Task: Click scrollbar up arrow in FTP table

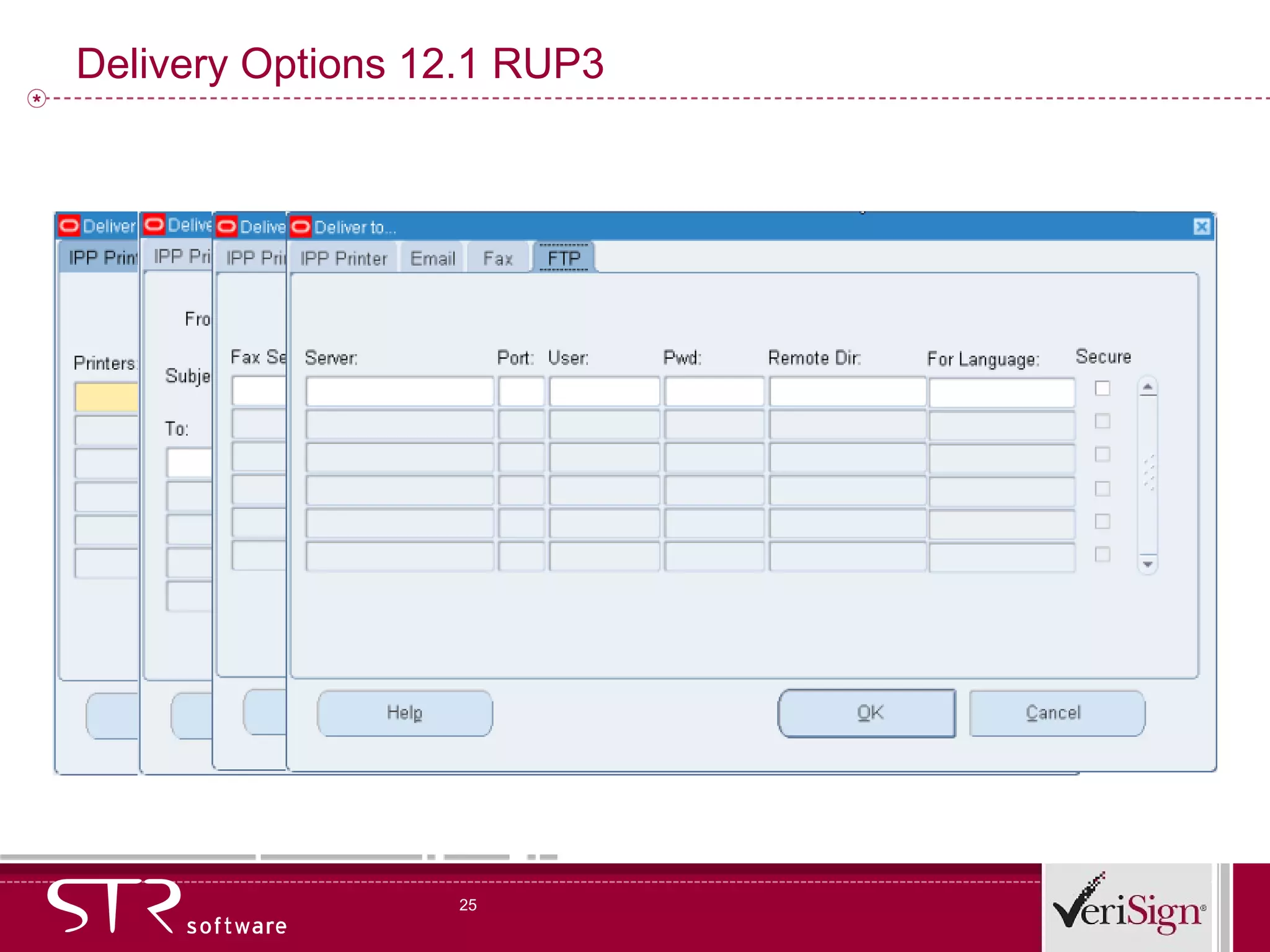Action: click(1148, 387)
